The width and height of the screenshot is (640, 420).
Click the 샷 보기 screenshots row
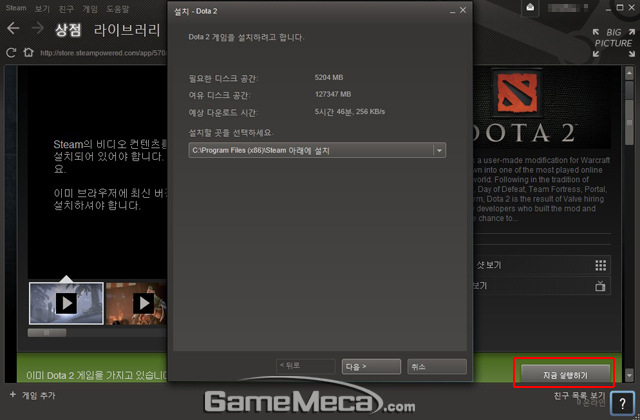click(x=542, y=265)
